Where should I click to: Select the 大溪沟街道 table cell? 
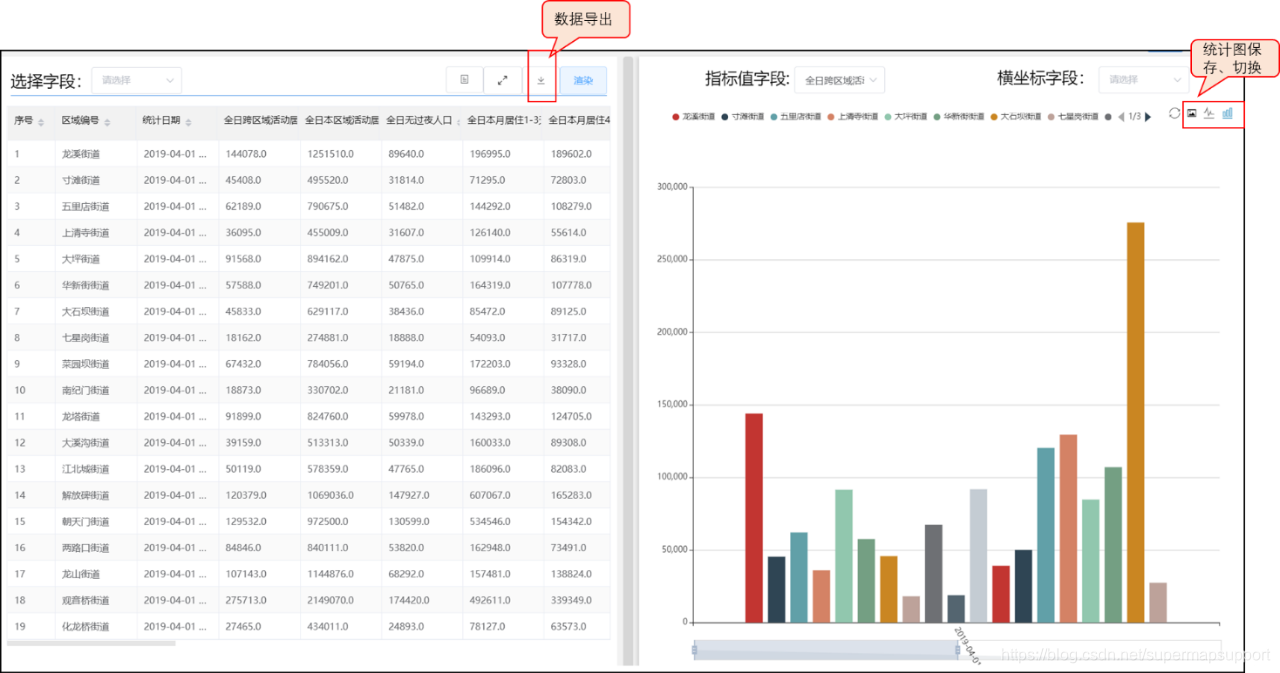[97, 443]
